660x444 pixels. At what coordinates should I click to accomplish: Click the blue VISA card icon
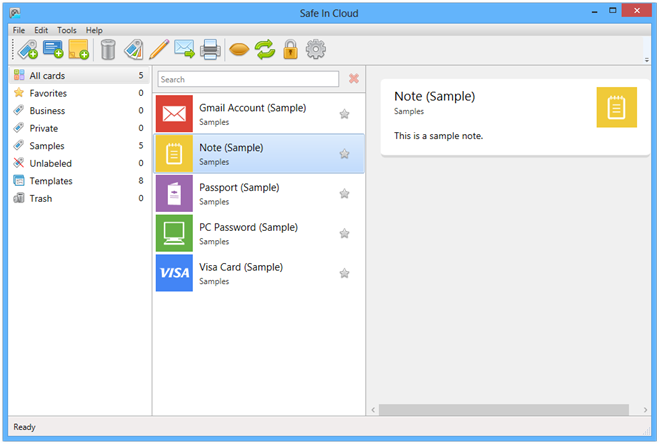point(174,273)
